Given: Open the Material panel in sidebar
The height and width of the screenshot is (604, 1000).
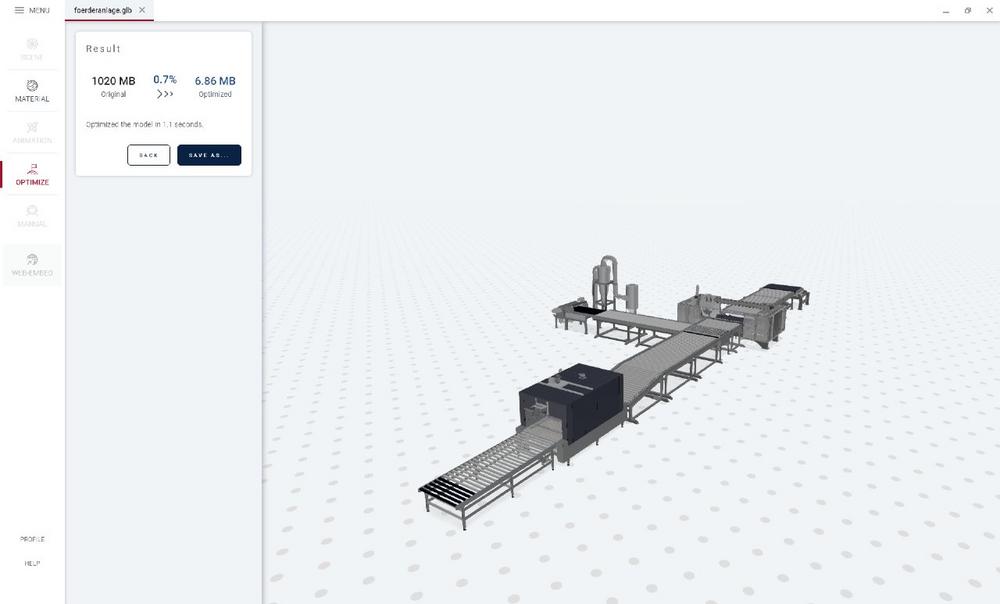Looking at the screenshot, I should coord(32,91).
